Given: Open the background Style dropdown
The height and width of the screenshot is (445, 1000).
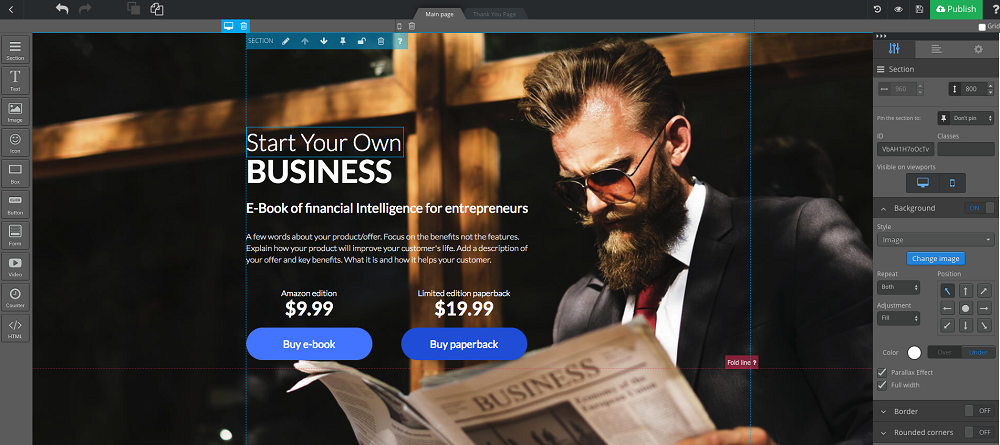Looking at the screenshot, I should (x=936, y=240).
